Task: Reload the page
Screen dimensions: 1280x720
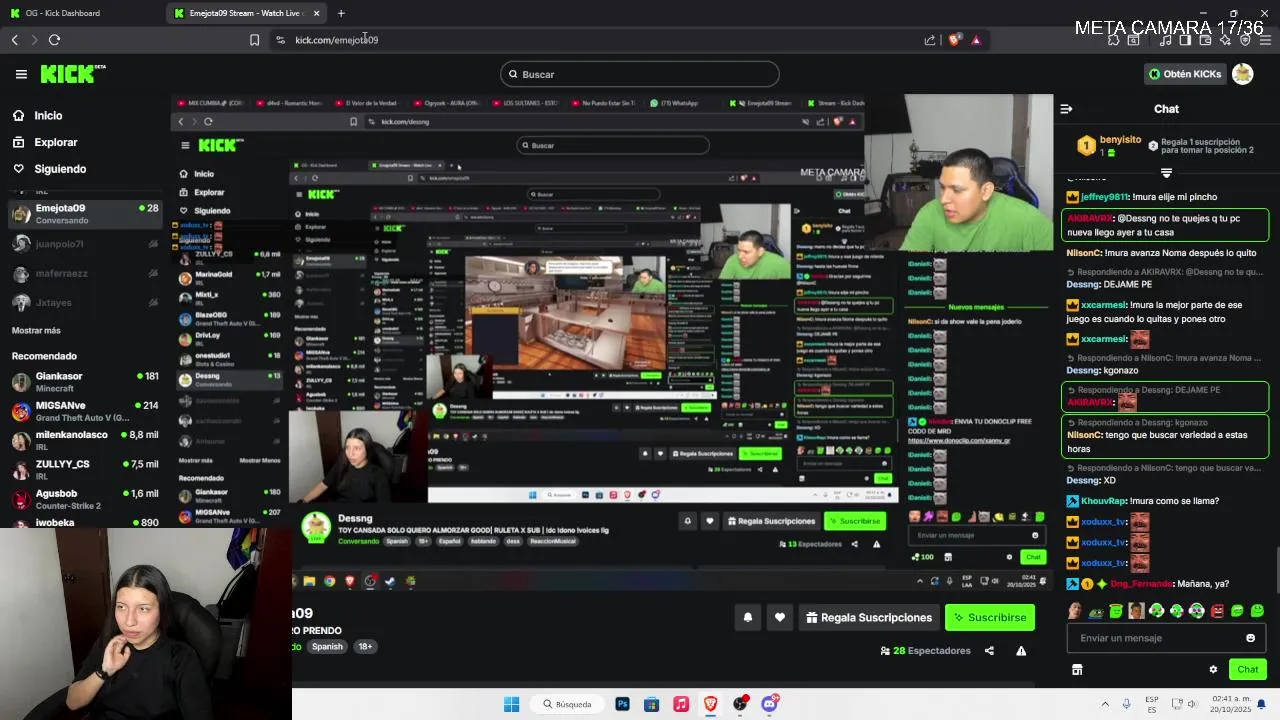Action: pos(54,40)
